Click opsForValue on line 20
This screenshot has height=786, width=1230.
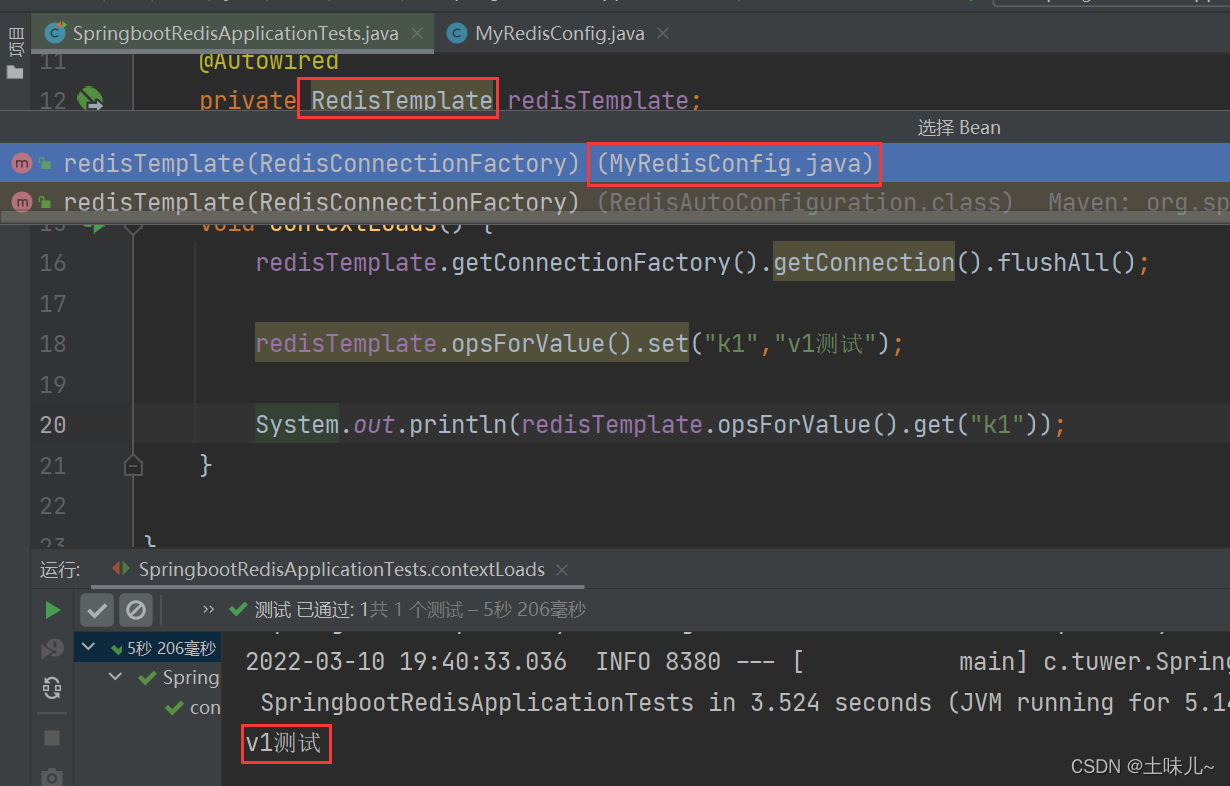click(x=794, y=425)
